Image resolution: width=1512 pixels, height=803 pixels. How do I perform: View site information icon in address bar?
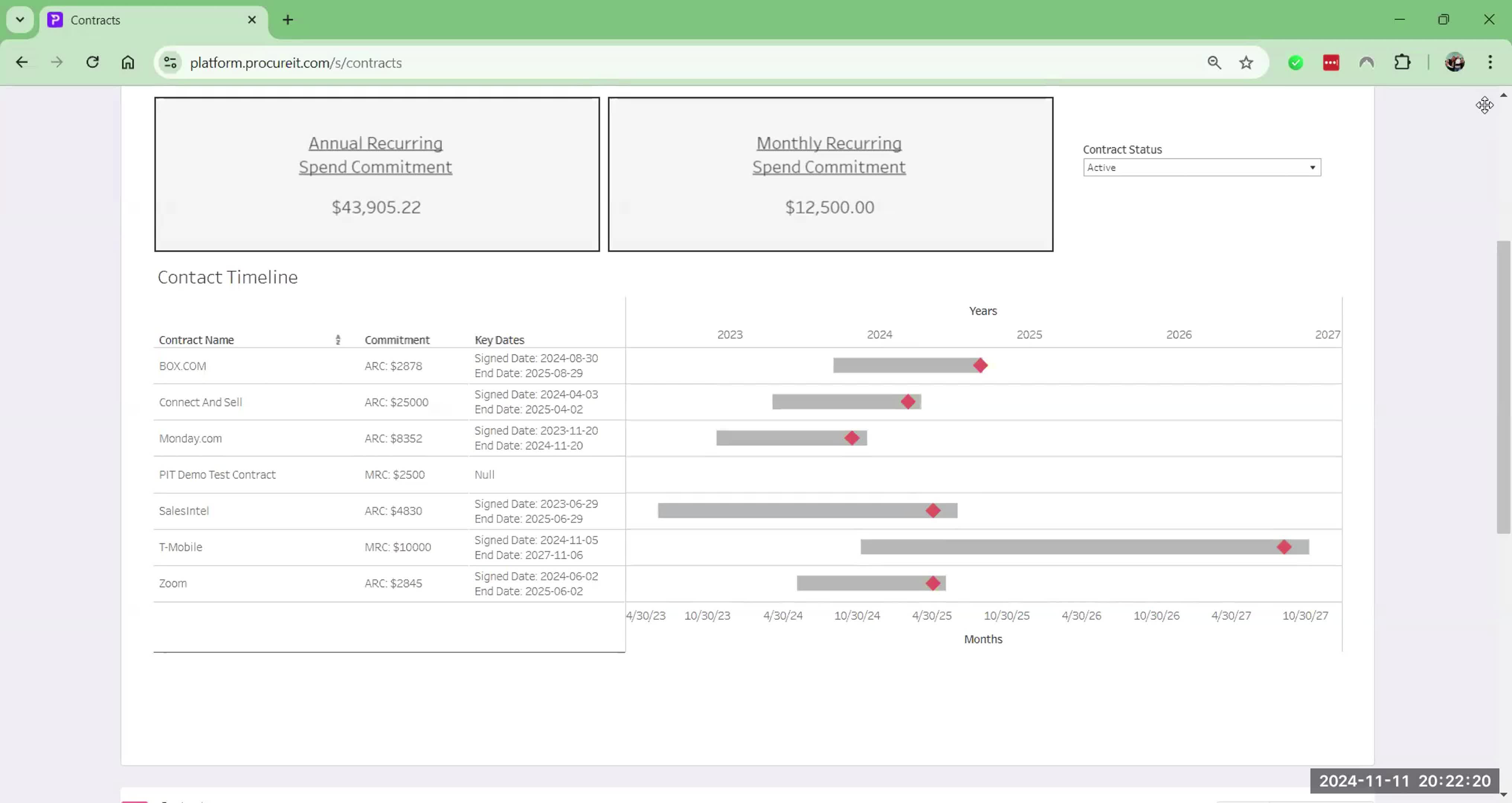click(170, 62)
